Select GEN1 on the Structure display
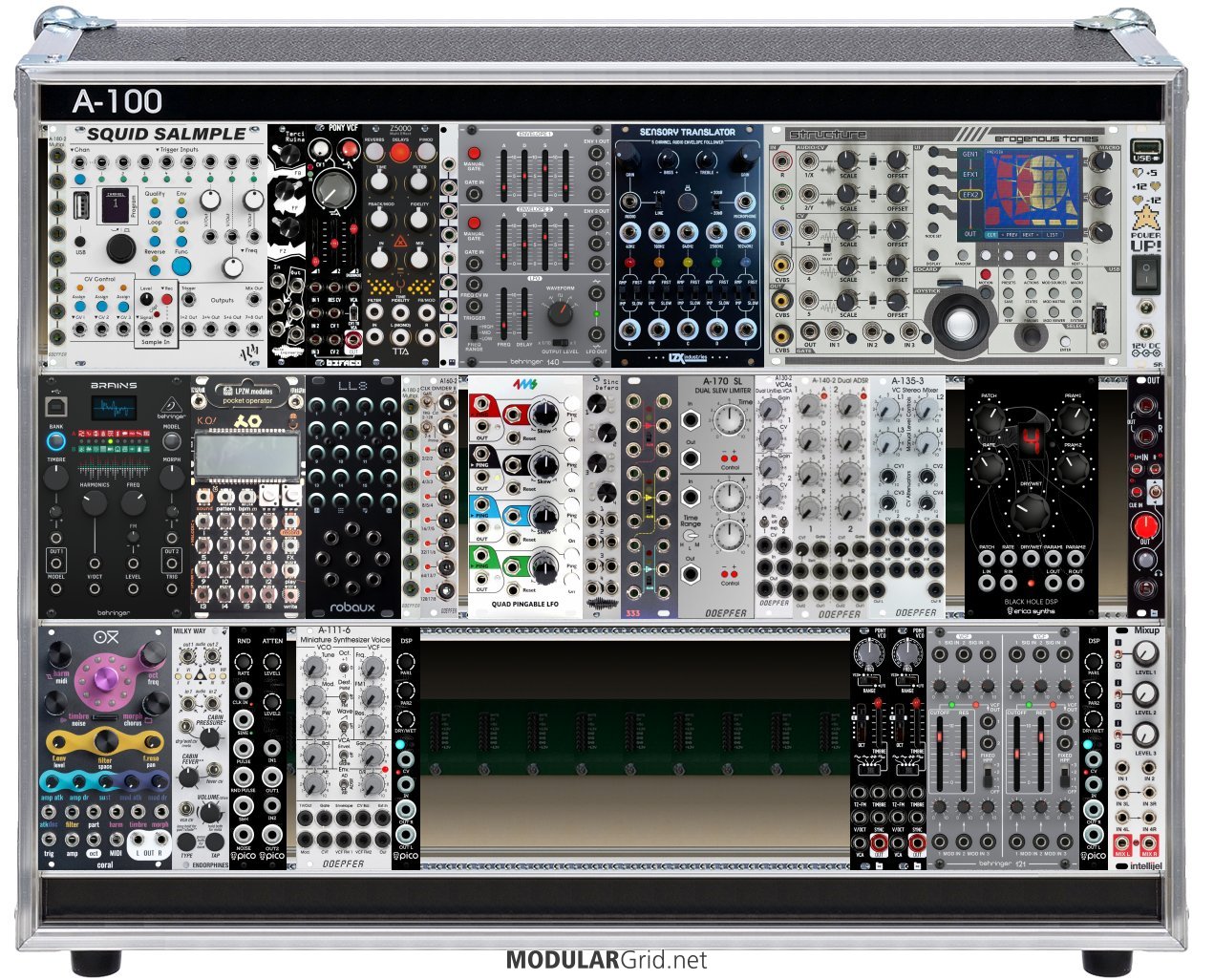Image resolution: width=1214 pixels, height=980 pixels. click(970, 155)
